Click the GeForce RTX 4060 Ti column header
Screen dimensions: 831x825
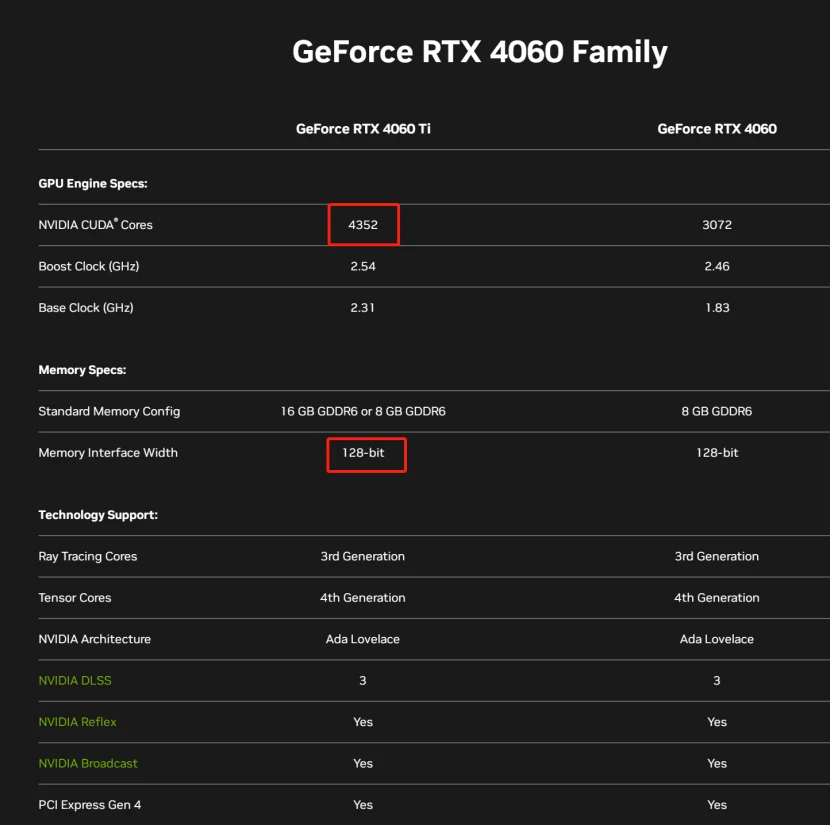(x=363, y=129)
